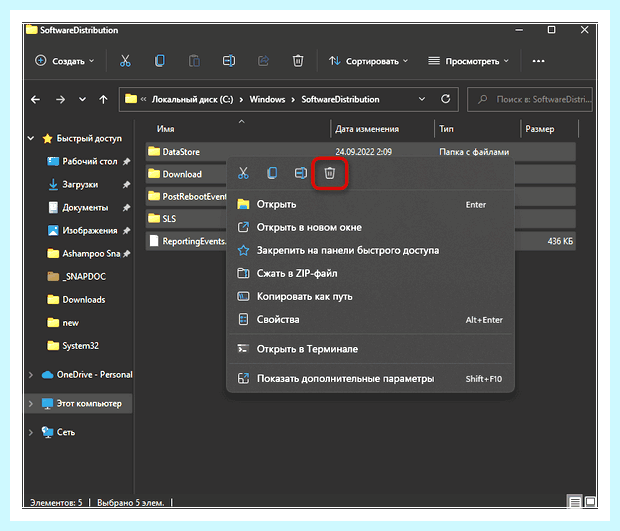Click the 436 КБ size value
The height and width of the screenshot is (531, 620).
tap(560, 241)
